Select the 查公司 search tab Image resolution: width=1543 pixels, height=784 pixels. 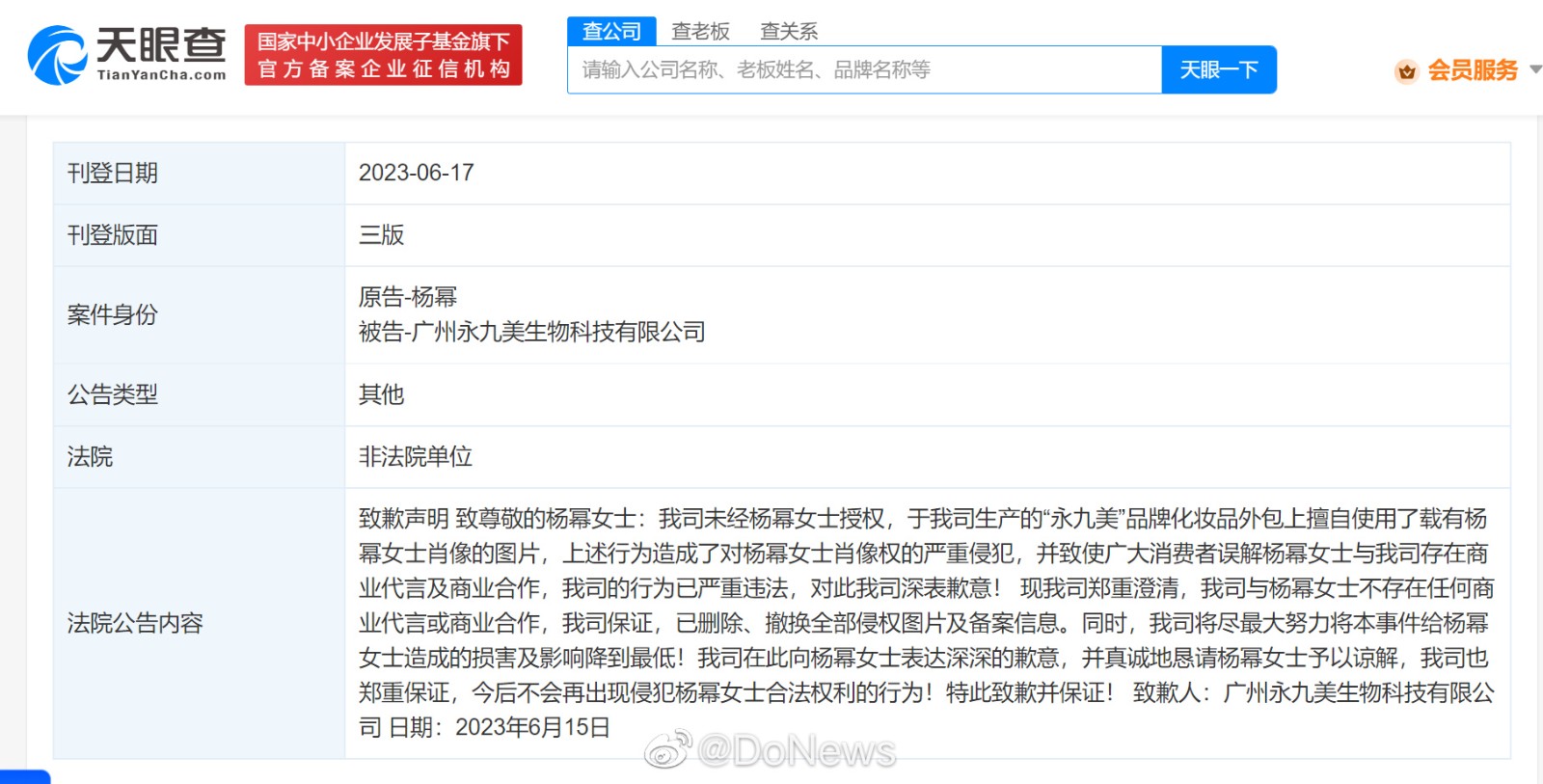tap(611, 31)
